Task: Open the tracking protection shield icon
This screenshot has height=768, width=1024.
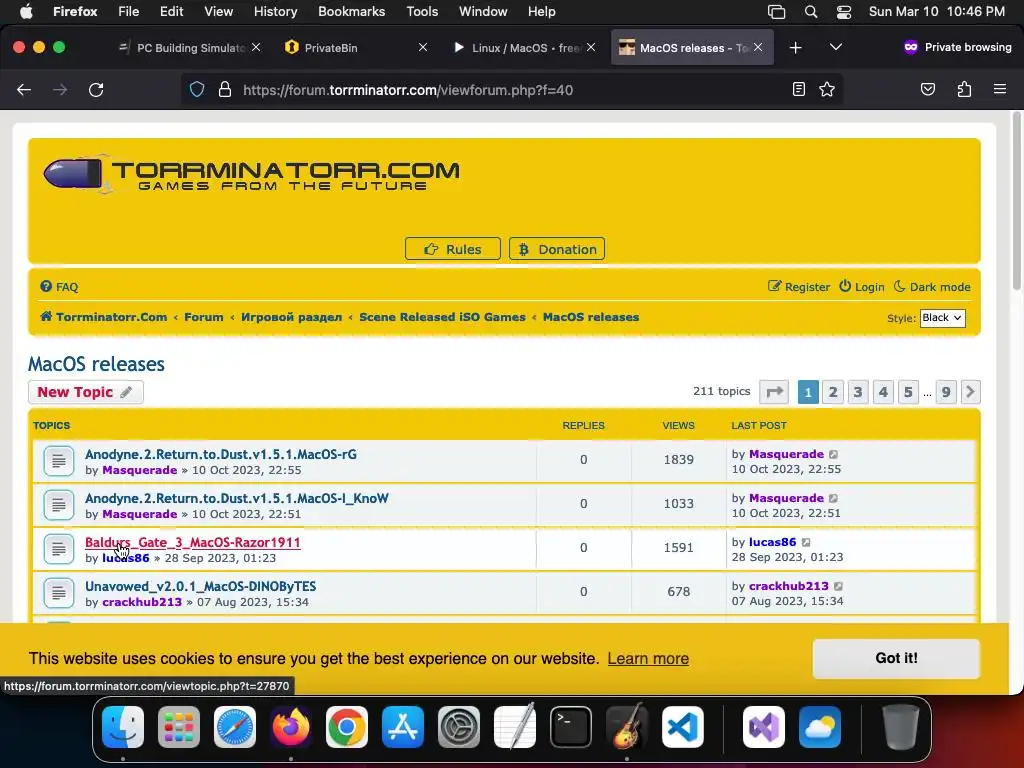Action: pyautogui.click(x=197, y=89)
